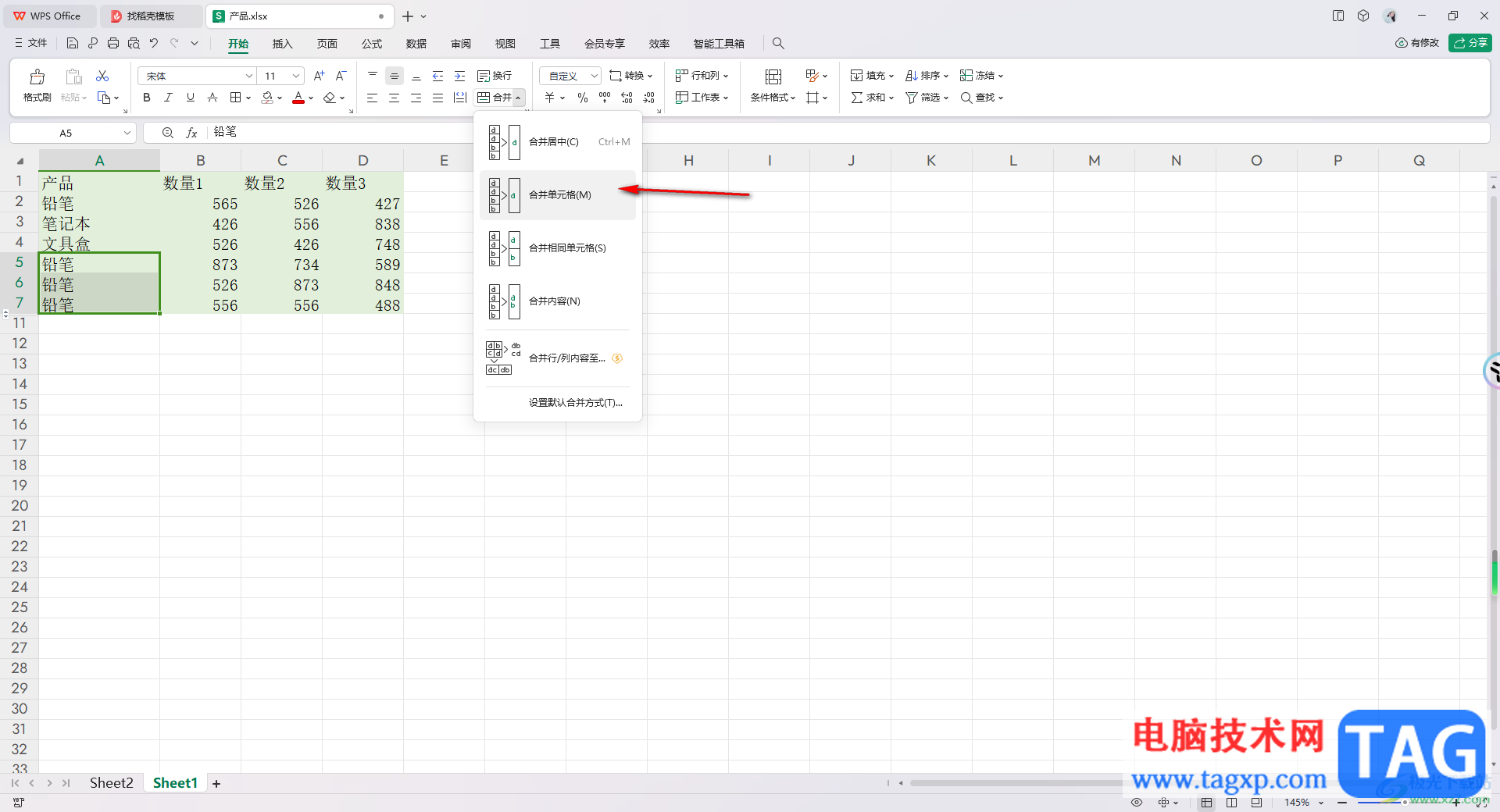Click the zoom slider handle in status bar

1405,803
